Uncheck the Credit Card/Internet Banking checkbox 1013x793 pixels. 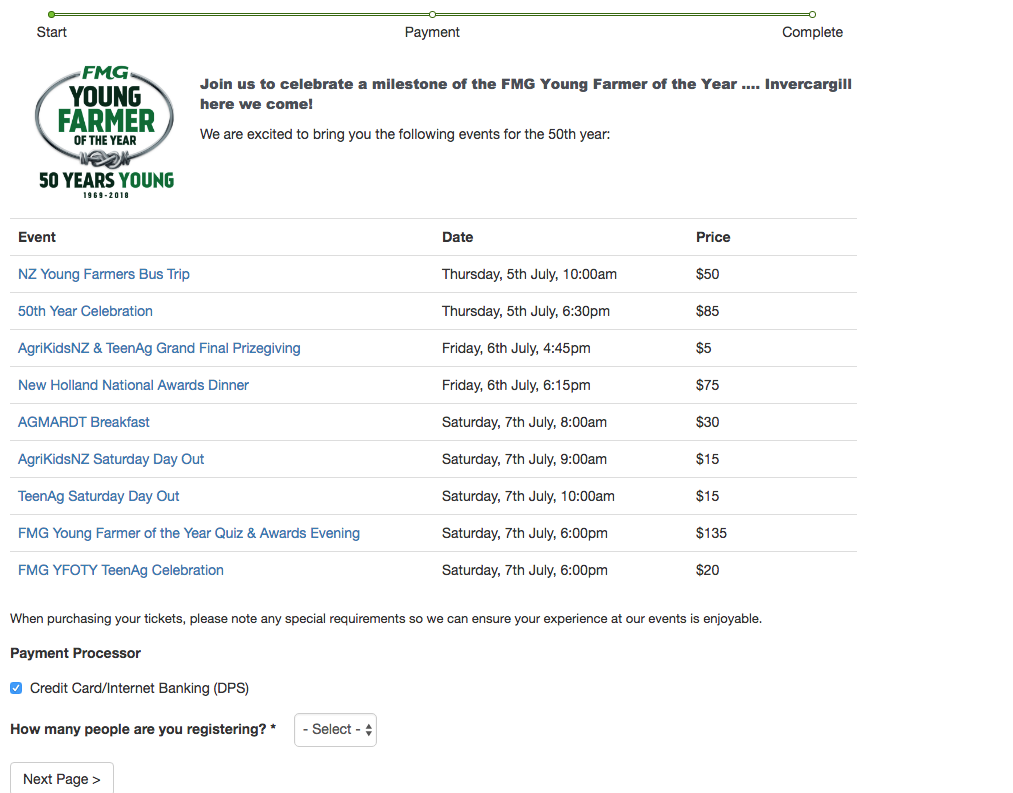tap(16, 688)
